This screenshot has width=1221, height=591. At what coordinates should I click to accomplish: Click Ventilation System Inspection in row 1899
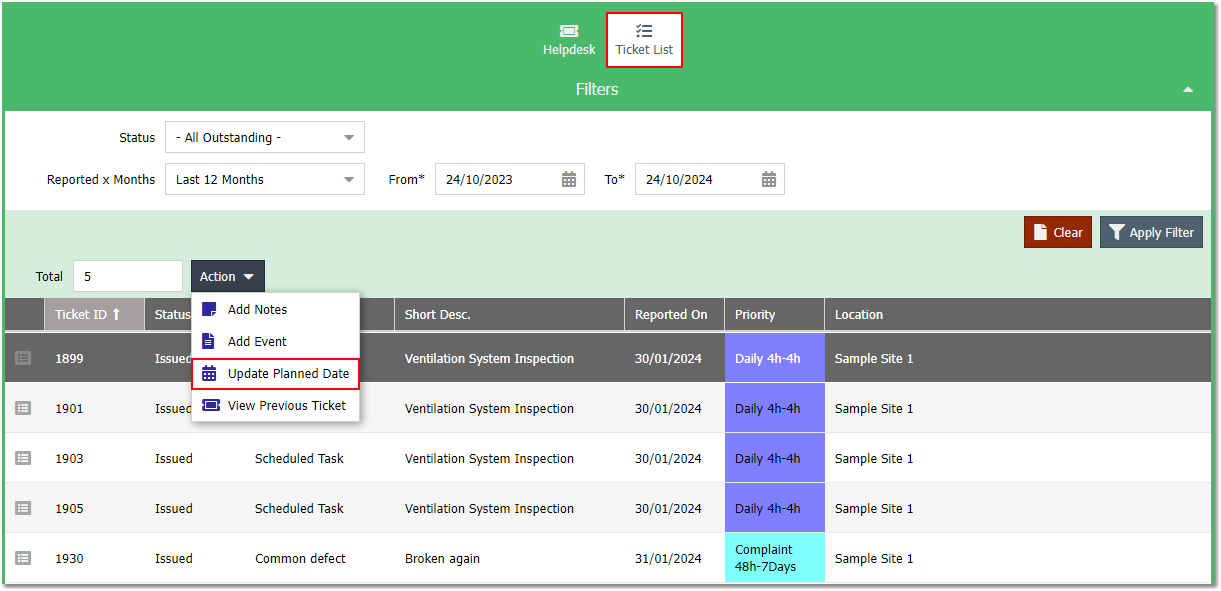(489, 358)
